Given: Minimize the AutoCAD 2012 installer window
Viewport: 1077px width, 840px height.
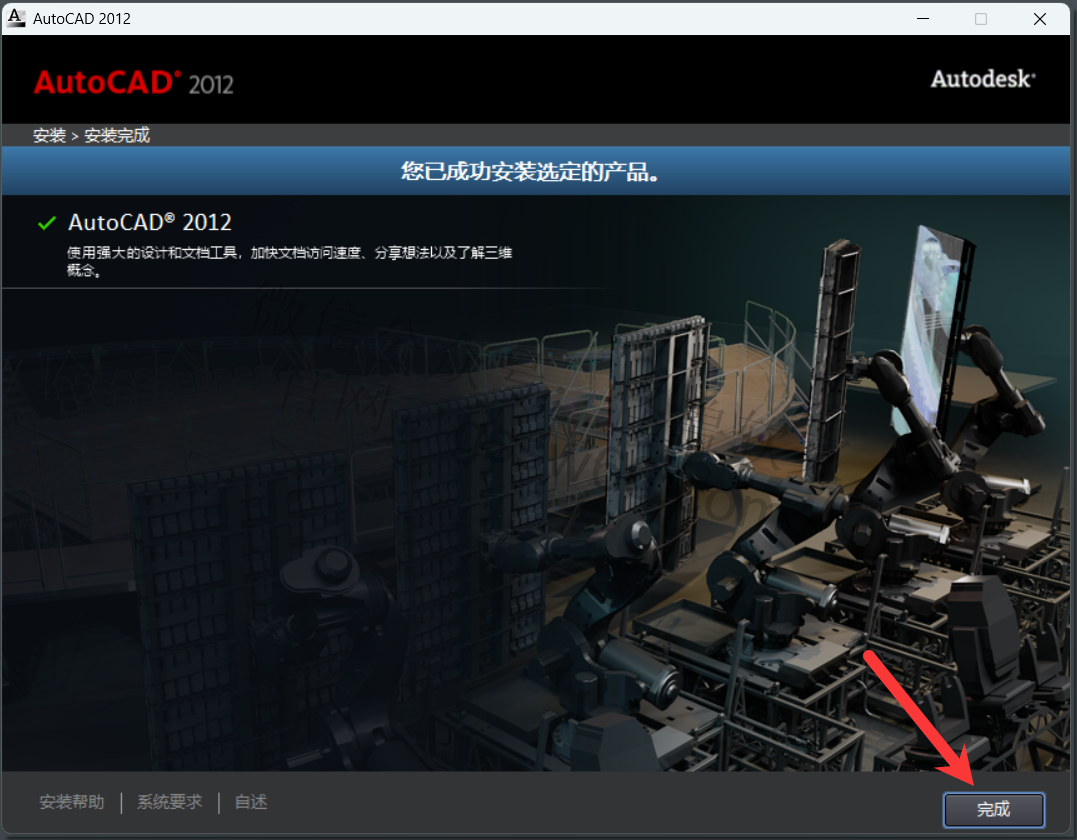Looking at the screenshot, I should coord(921,18).
